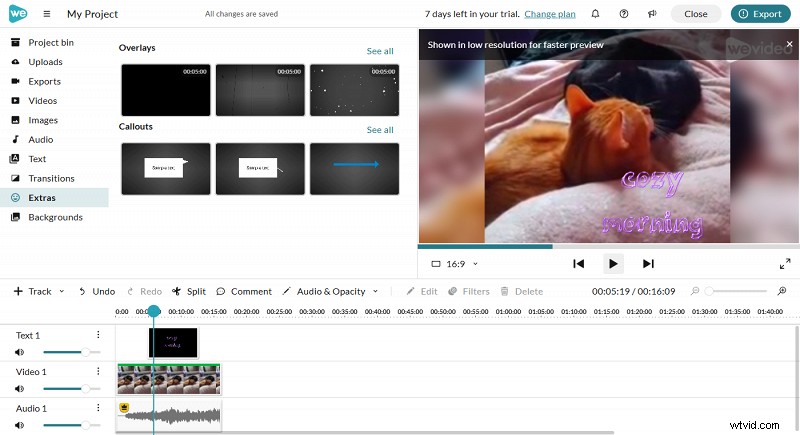Click the My Project title
This screenshot has width=800, height=435.
[92, 14]
